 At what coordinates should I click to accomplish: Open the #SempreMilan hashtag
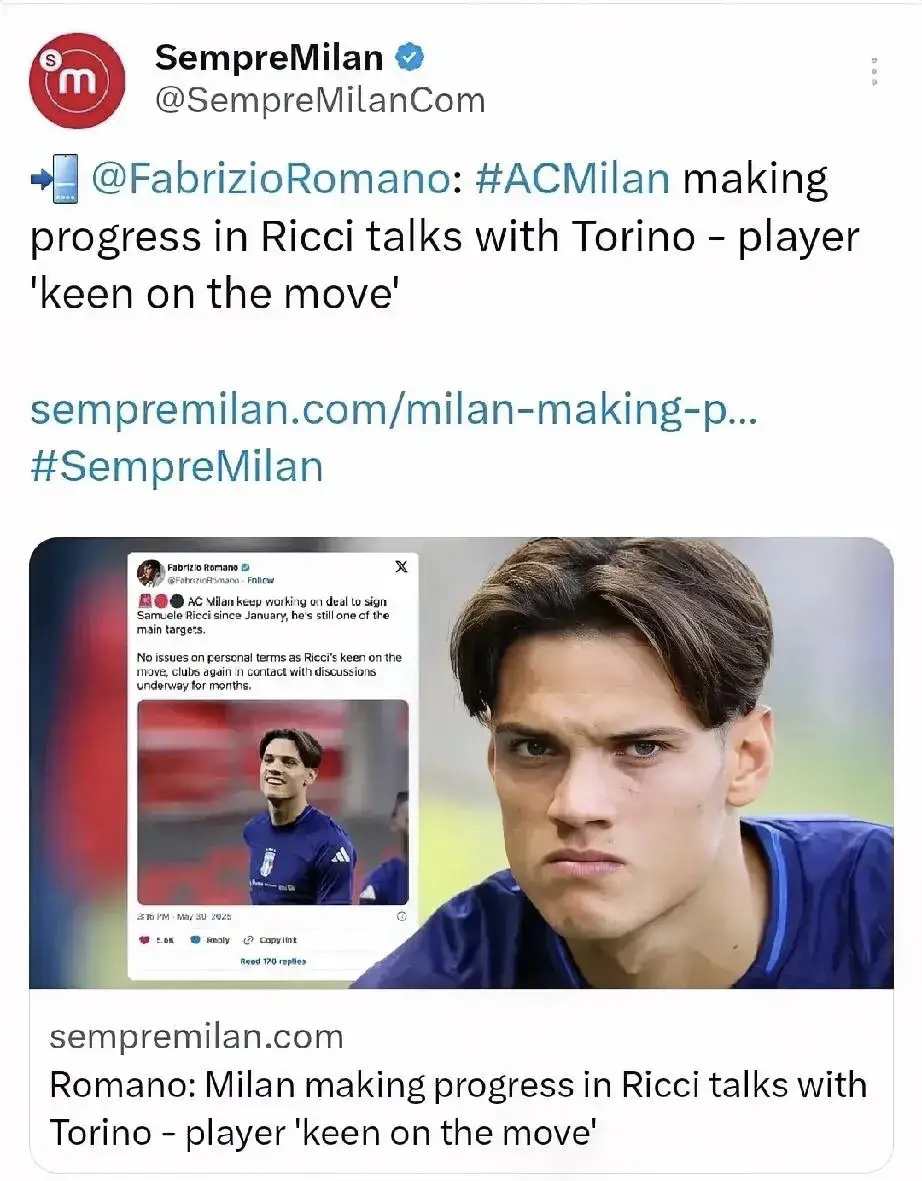pos(177,466)
